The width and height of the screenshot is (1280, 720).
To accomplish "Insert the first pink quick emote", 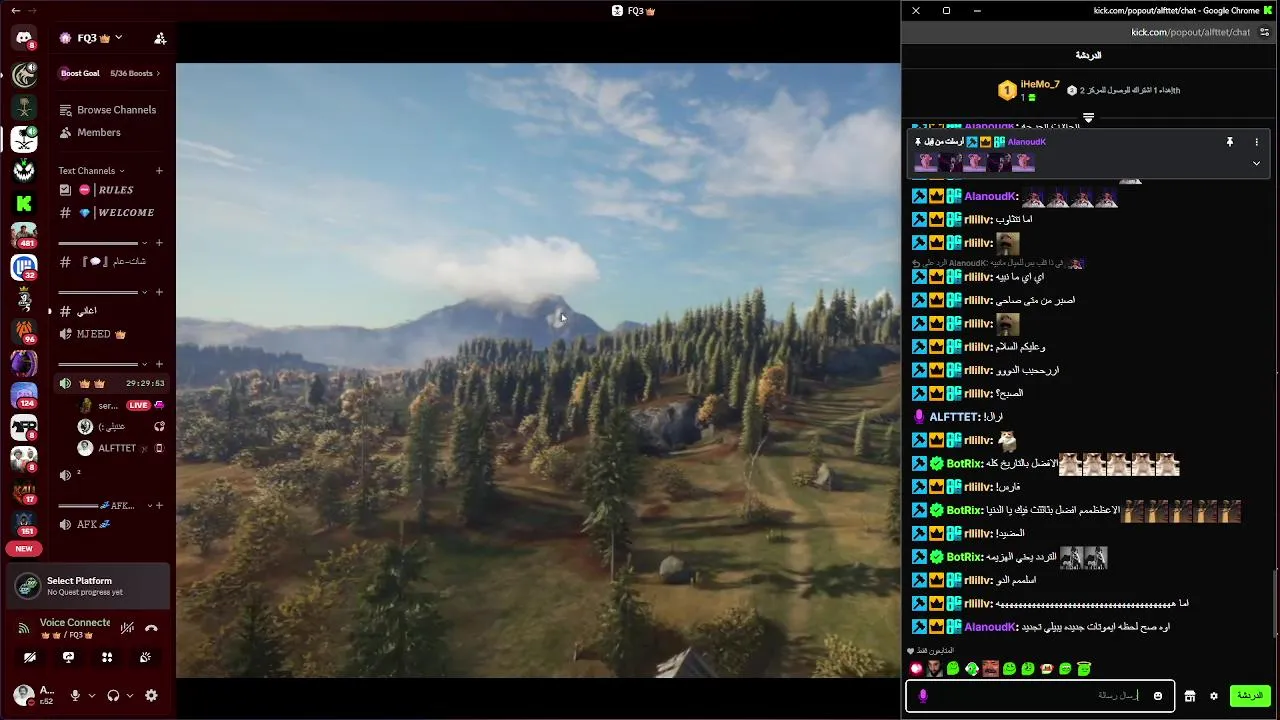I will click(x=915, y=668).
